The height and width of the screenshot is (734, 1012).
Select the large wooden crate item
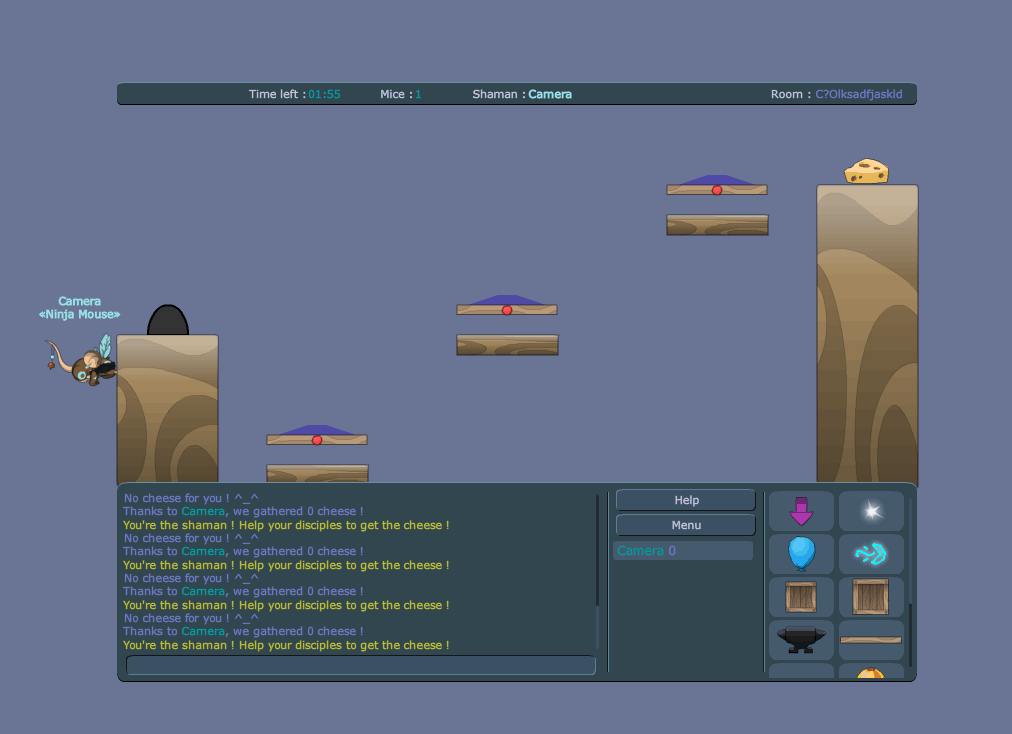871,596
